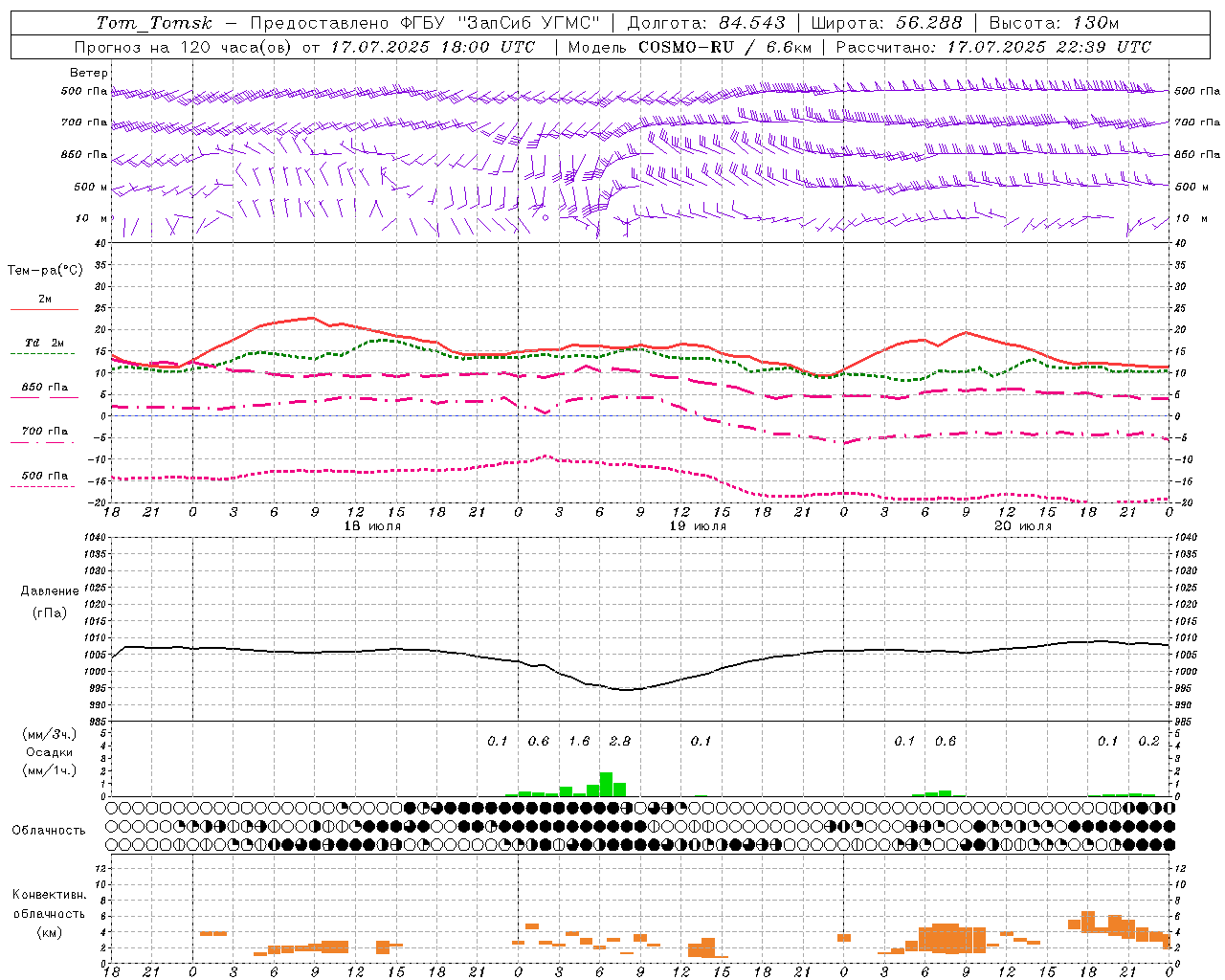The height and width of the screenshot is (980, 1225).
Task: Select the Облачность cloud cover label
Action: [x=49, y=830]
